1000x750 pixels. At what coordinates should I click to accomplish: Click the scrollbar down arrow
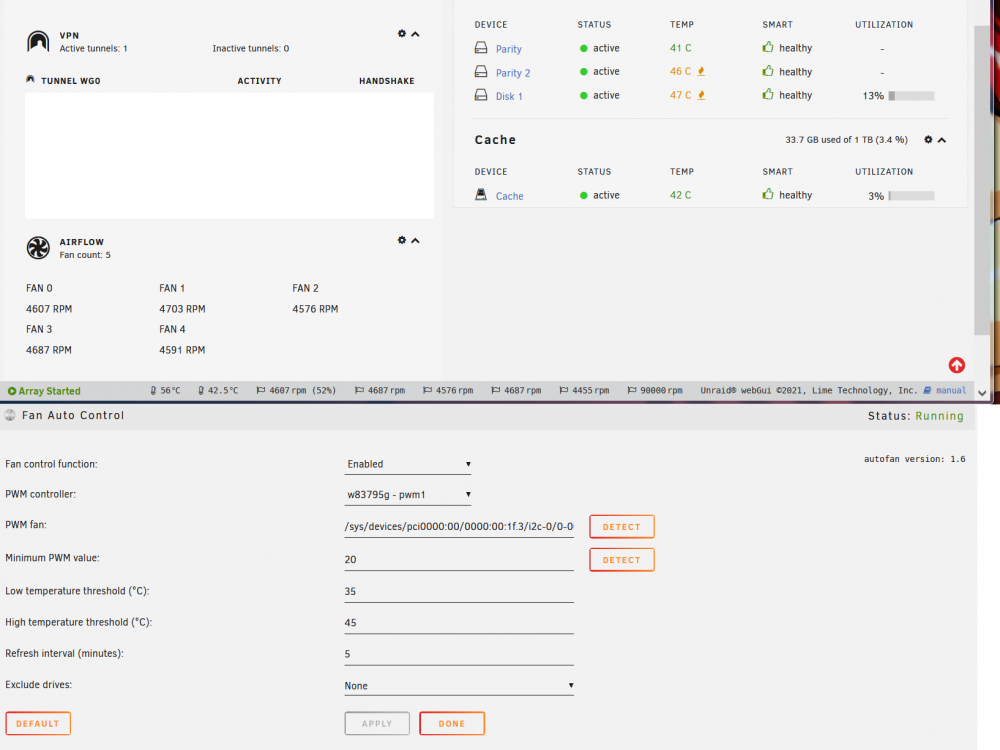(x=982, y=393)
